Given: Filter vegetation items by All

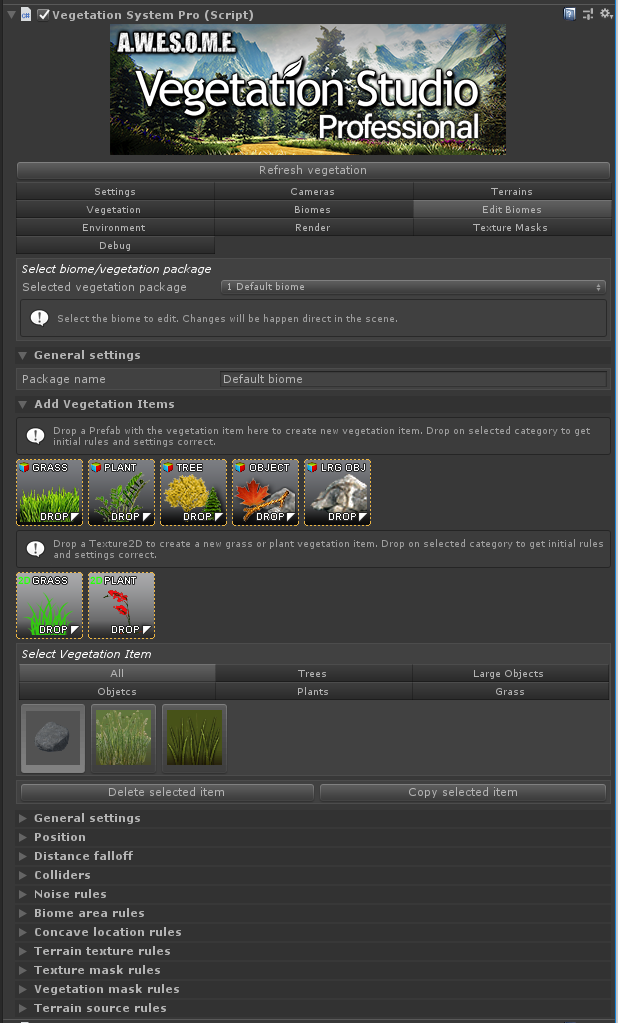Looking at the screenshot, I should [117, 673].
